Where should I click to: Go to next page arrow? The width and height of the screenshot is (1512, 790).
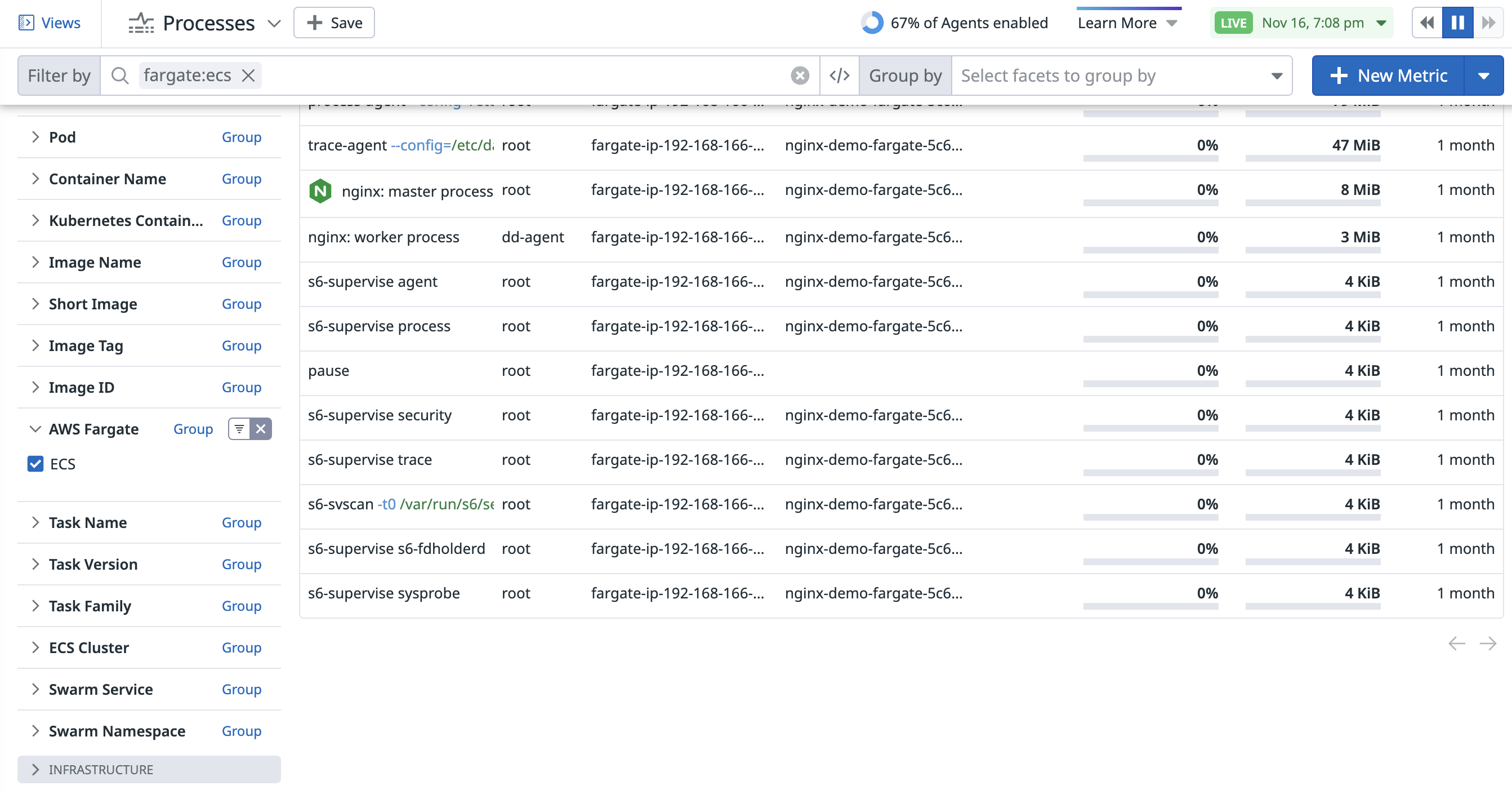(1487, 643)
